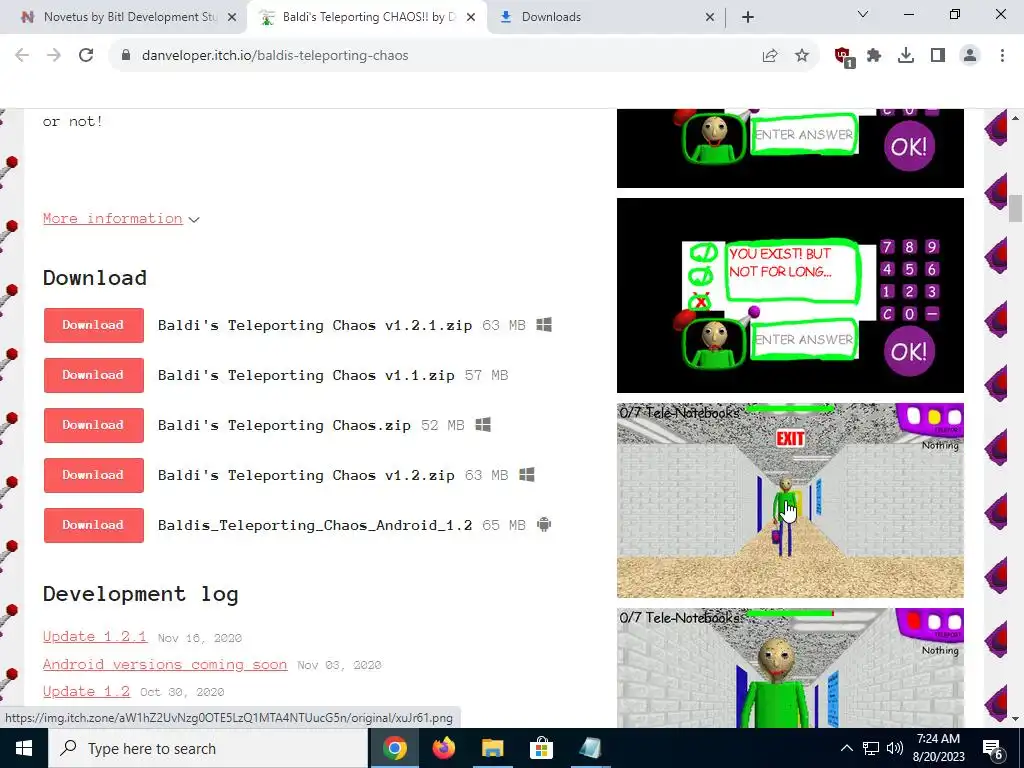Open Chrome from the taskbar

[x=394, y=748]
